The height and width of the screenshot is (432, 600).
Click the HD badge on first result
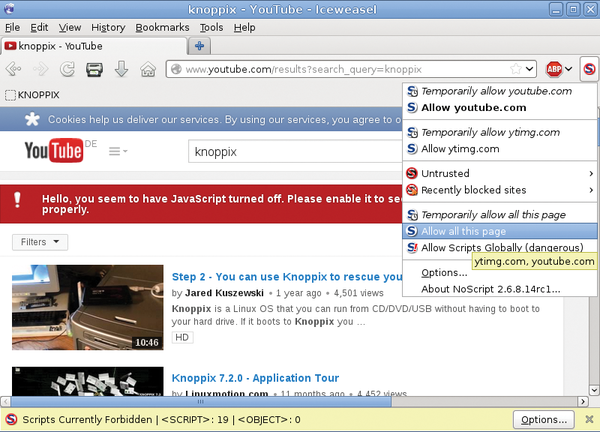point(182,337)
